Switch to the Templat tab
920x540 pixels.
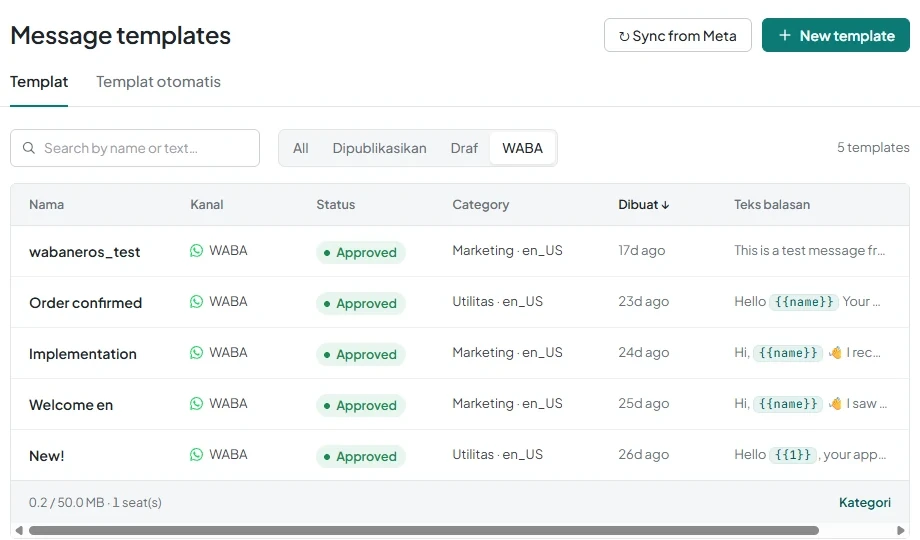[39, 82]
